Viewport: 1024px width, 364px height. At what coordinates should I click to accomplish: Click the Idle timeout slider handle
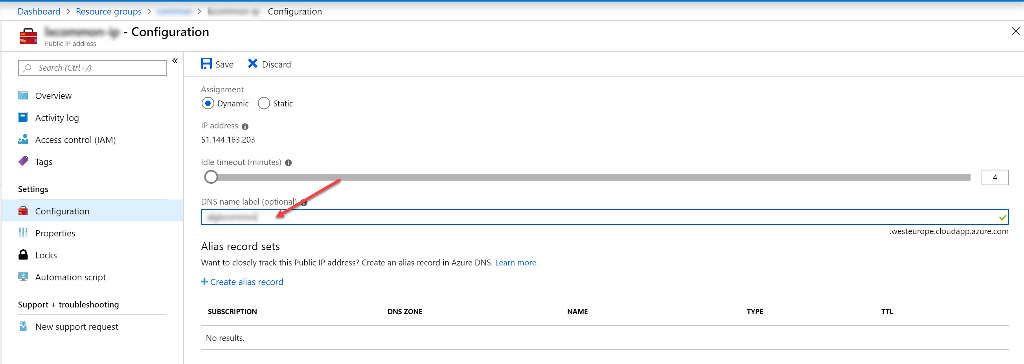pos(210,177)
